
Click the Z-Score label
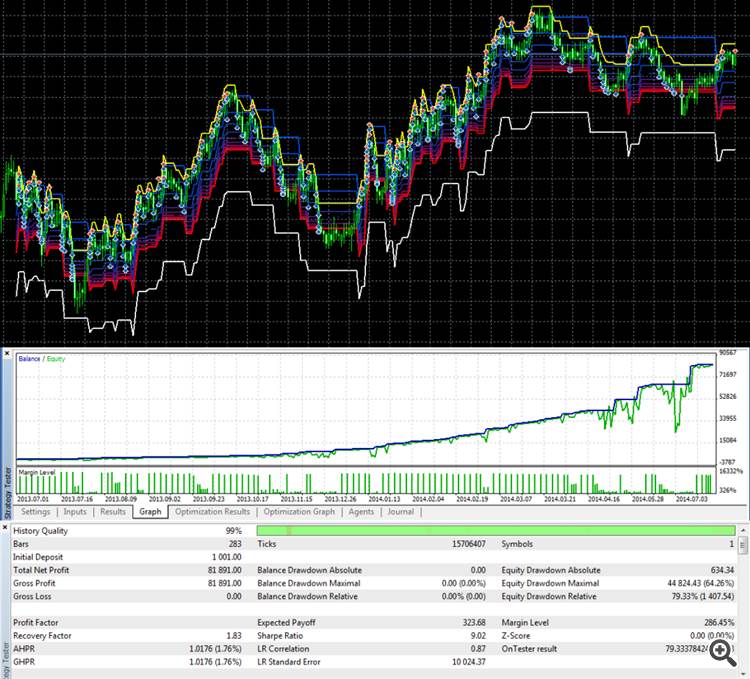pyautogui.click(x=516, y=635)
